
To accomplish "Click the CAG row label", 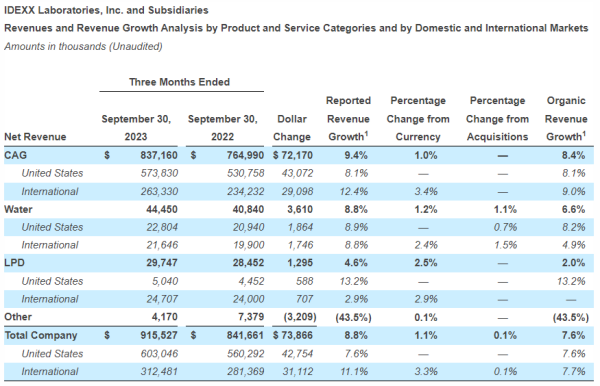I will 16,155.
